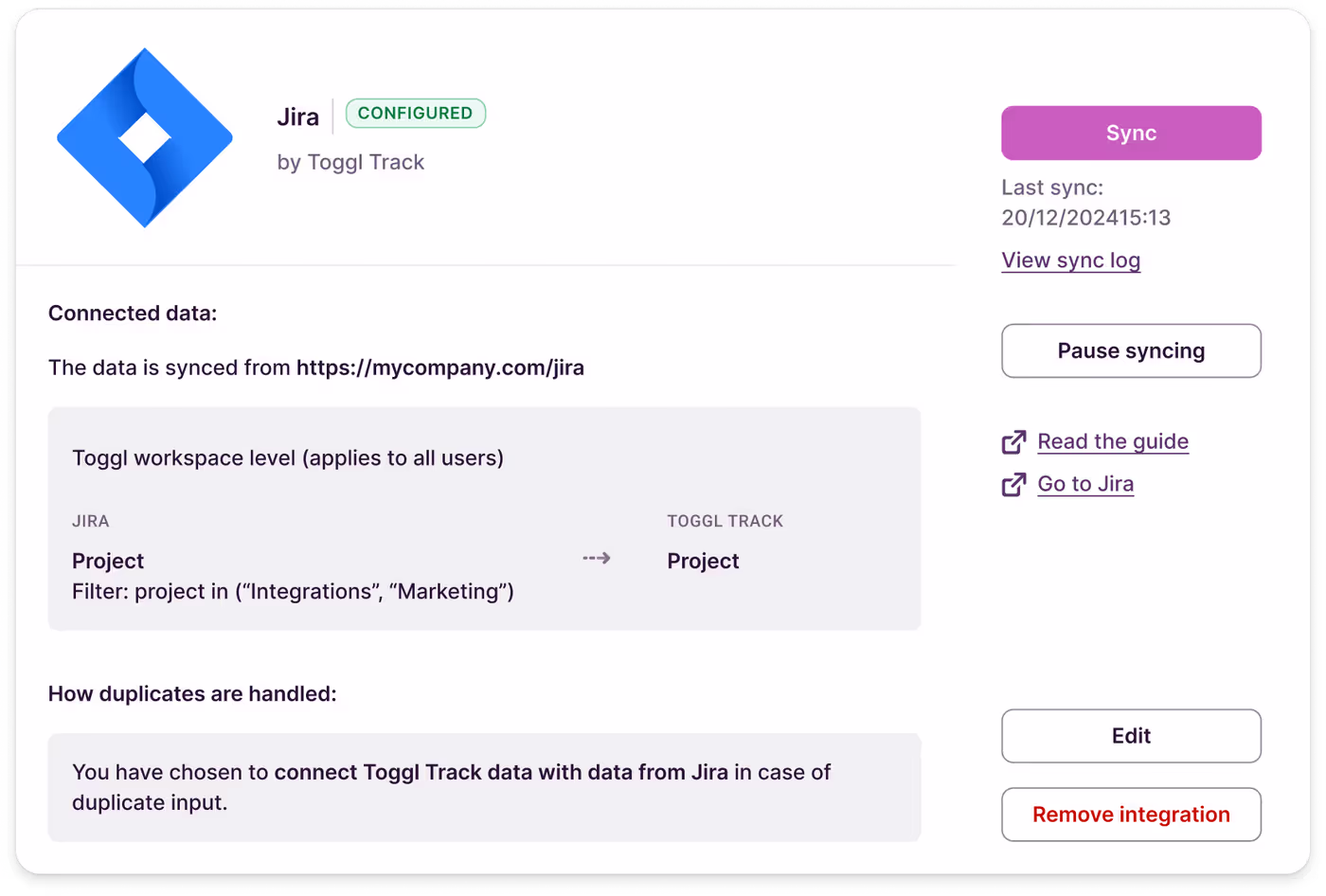Click the Jira diamond logo

coord(145,137)
